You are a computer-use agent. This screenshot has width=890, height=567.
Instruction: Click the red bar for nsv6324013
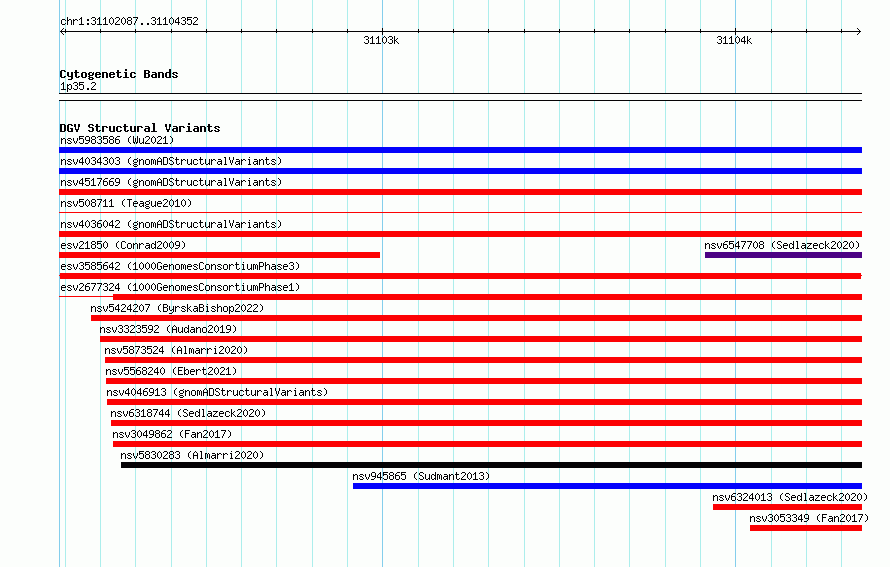(x=787, y=507)
